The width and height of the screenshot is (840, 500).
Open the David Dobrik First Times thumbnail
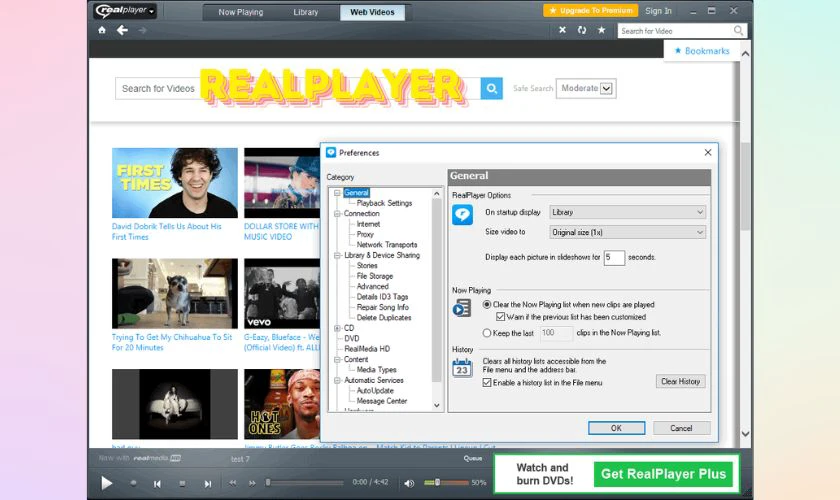(x=175, y=183)
